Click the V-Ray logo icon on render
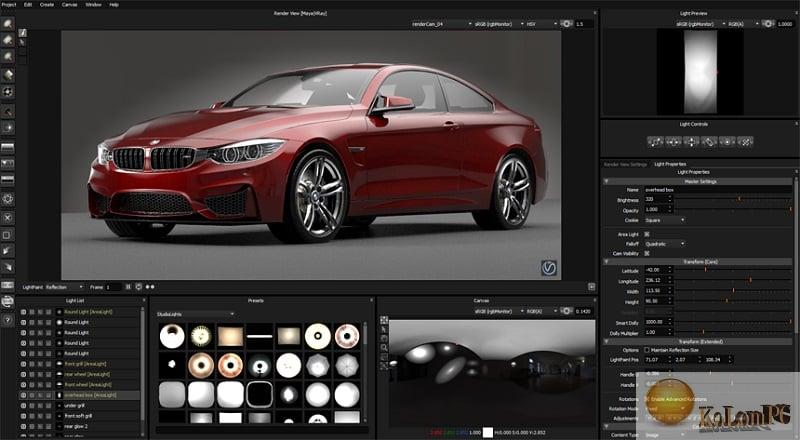Viewport: 800px width, 440px height. (x=549, y=268)
